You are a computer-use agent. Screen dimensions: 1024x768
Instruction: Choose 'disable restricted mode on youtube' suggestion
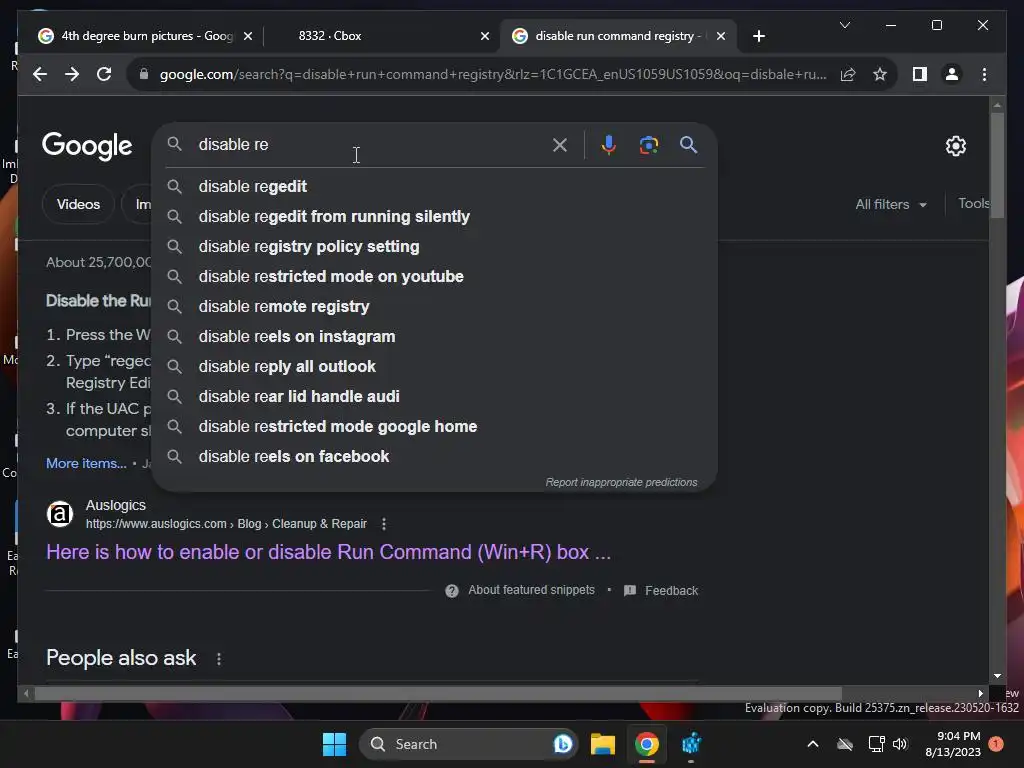434,277
